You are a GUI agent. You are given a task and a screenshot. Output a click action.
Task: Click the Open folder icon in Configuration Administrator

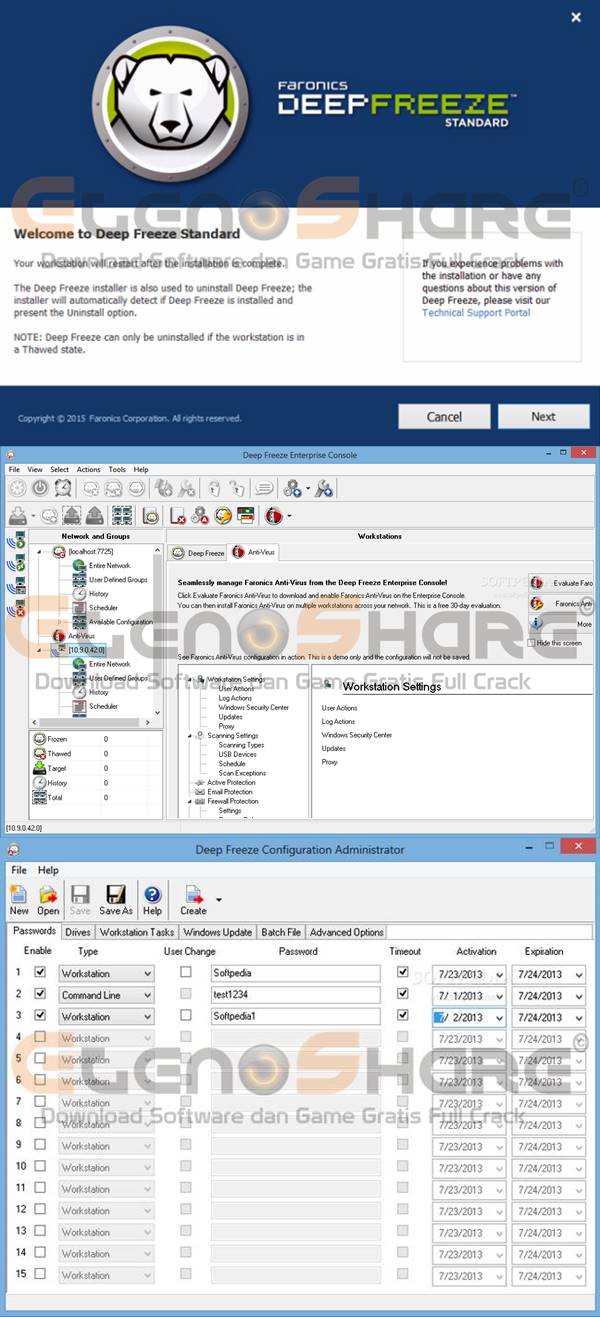point(48,893)
